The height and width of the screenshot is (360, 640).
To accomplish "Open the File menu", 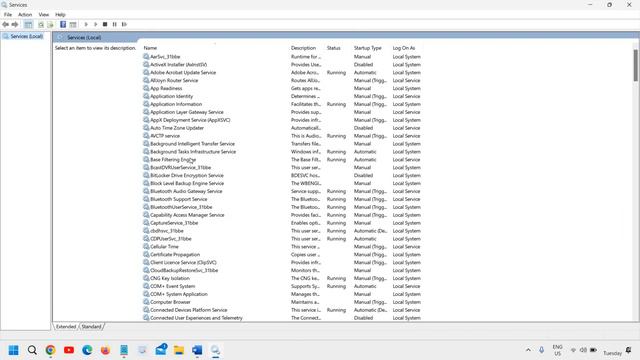I will pos(8,15).
